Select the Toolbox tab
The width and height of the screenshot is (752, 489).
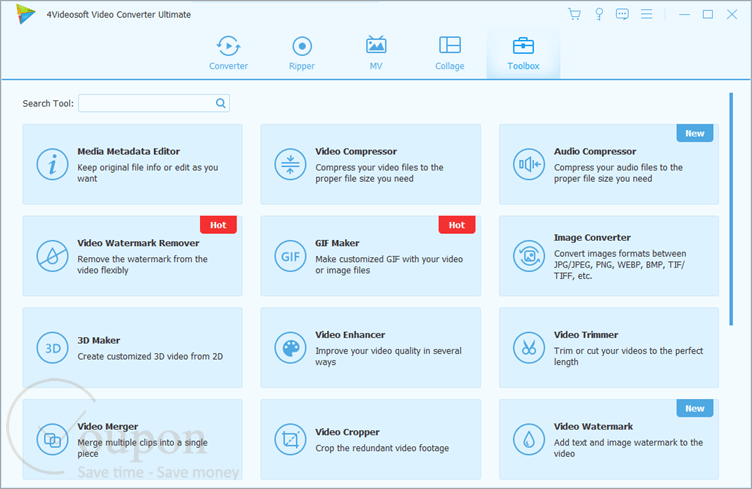pyautogui.click(x=523, y=53)
